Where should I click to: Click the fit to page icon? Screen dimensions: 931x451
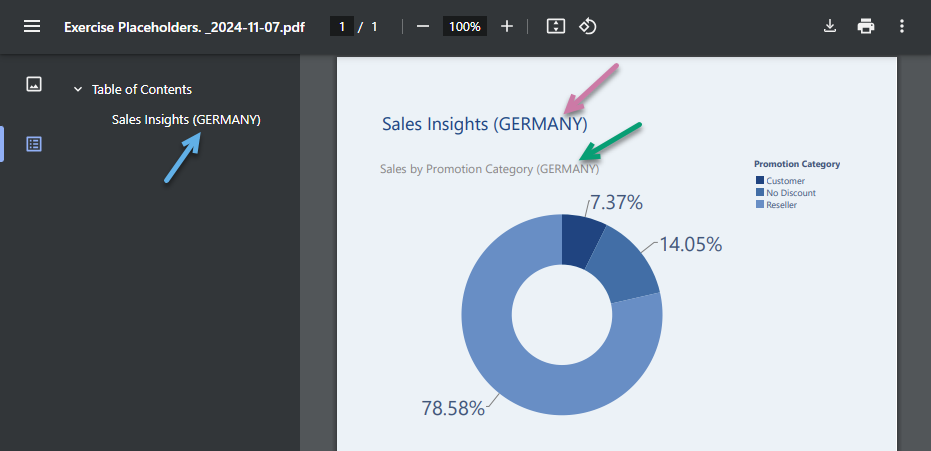point(556,27)
